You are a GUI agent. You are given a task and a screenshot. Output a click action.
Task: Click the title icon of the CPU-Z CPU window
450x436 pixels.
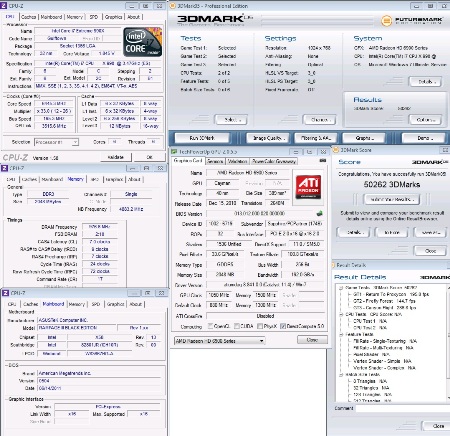4,6
